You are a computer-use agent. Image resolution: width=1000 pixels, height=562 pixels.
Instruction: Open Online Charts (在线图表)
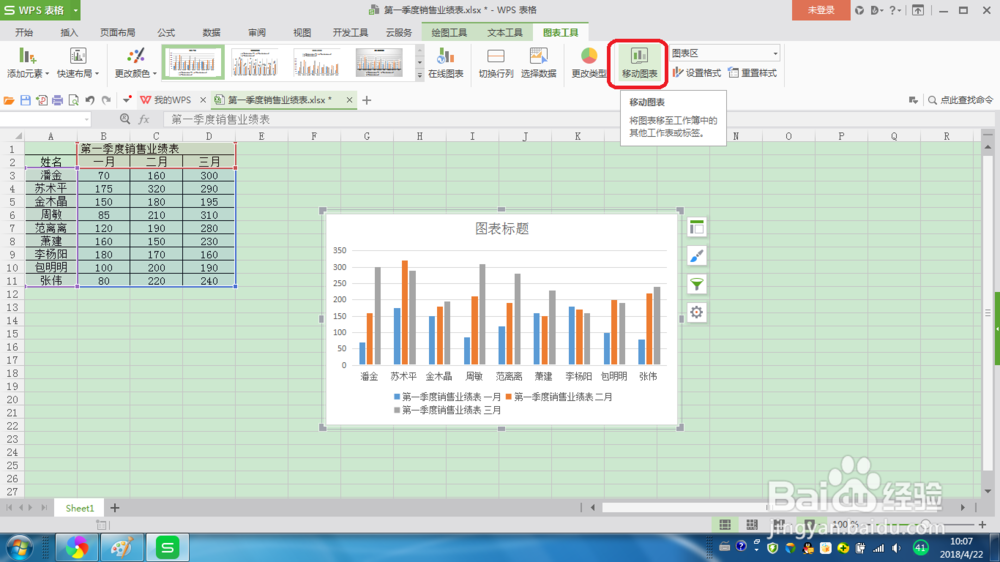pyautogui.click(x=446, y=63)
